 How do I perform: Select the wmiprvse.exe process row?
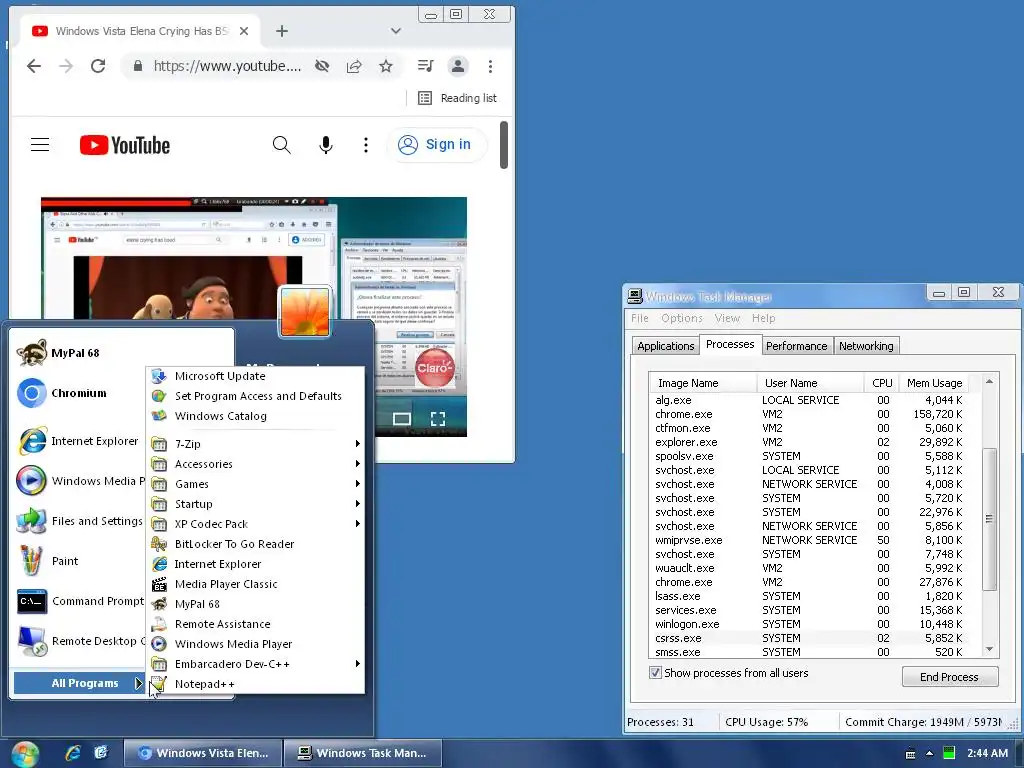(810, 540)
